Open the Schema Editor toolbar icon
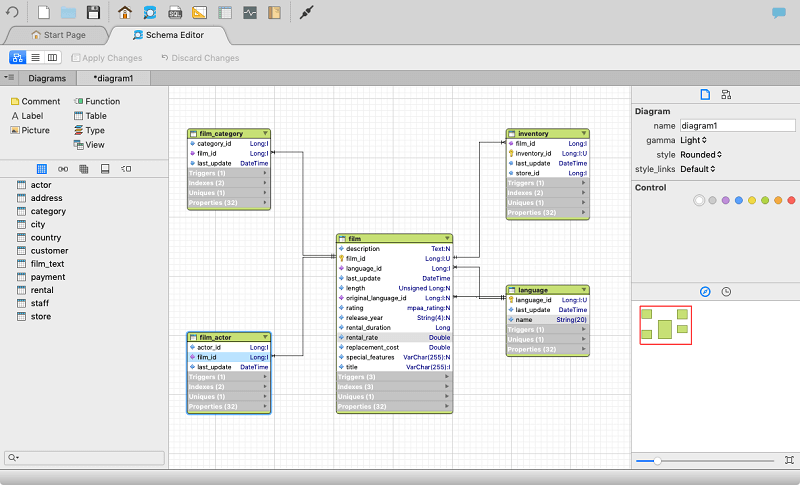 149,12
